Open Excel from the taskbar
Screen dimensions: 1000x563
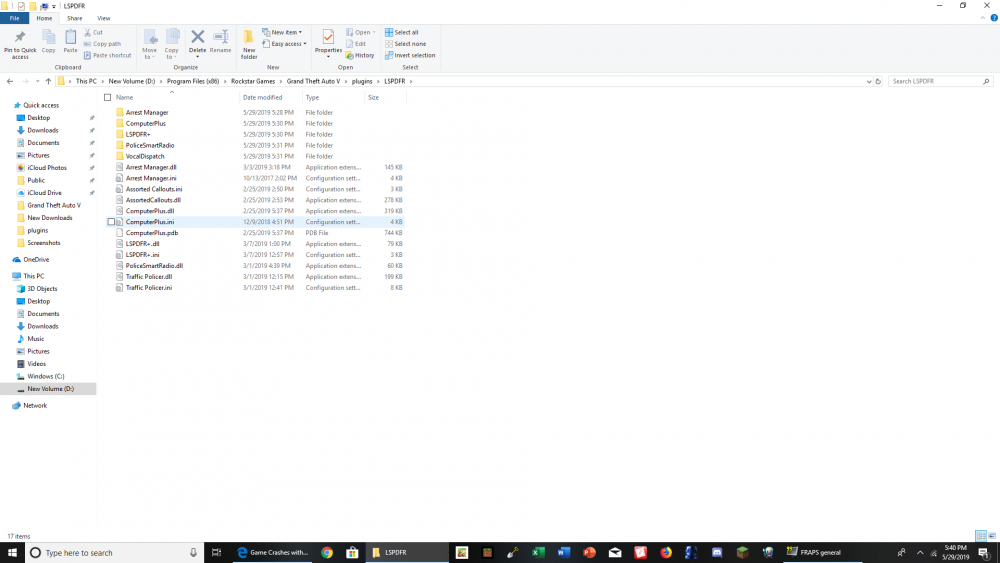pos(538,553)
